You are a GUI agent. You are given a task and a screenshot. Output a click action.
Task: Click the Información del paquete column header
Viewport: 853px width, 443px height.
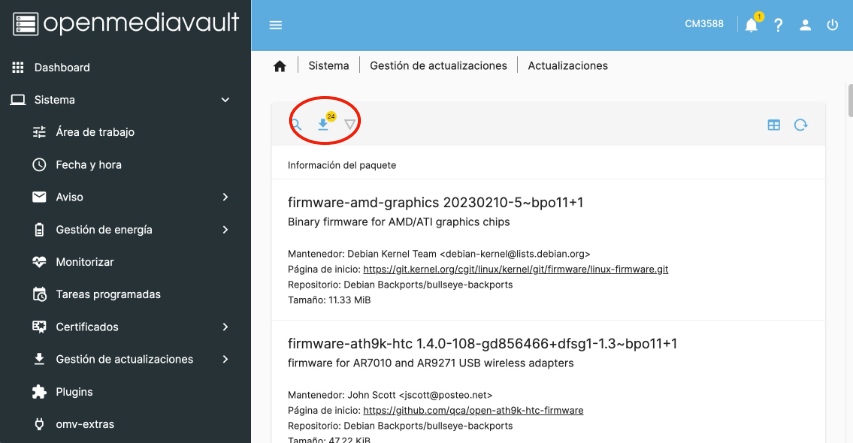[342, 165]
